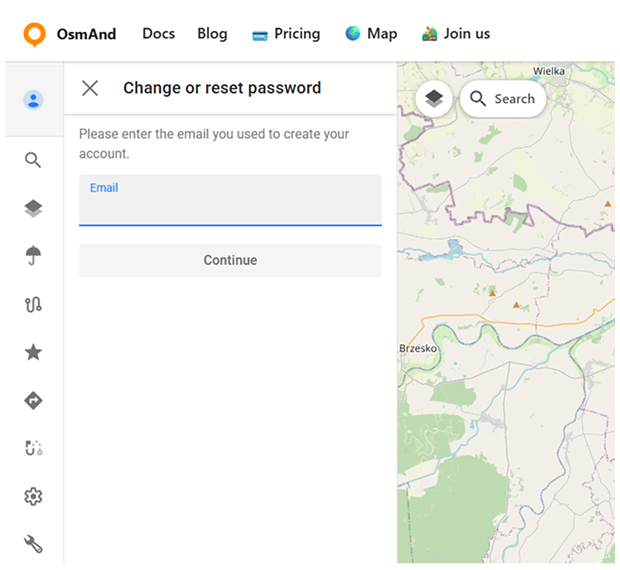Click the round layers button on map
Viewport: 620px width, 570px height.
(x=434, y=99)
